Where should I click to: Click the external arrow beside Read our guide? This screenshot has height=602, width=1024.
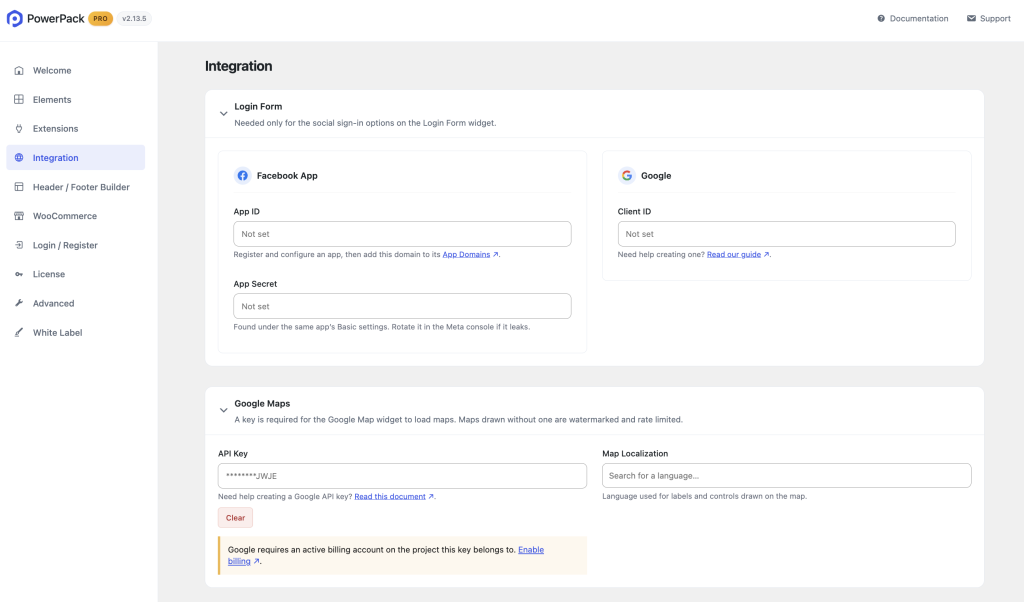click(x=767, y=255)
